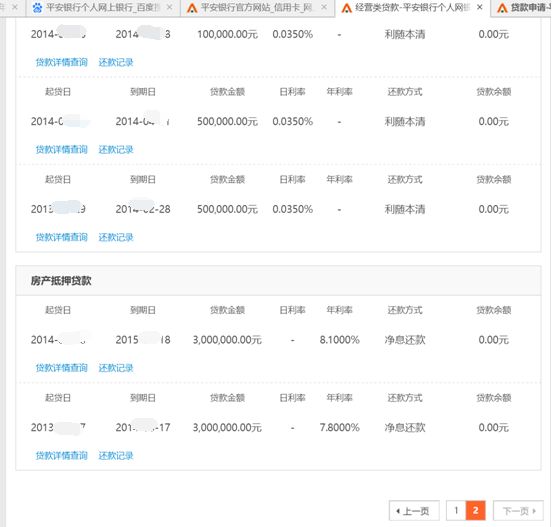Open 还款记录 for the 7.8000% mortgage loan
Image resolution: width=554 pixels, height=527 pixels.
(x=116, y=456)
